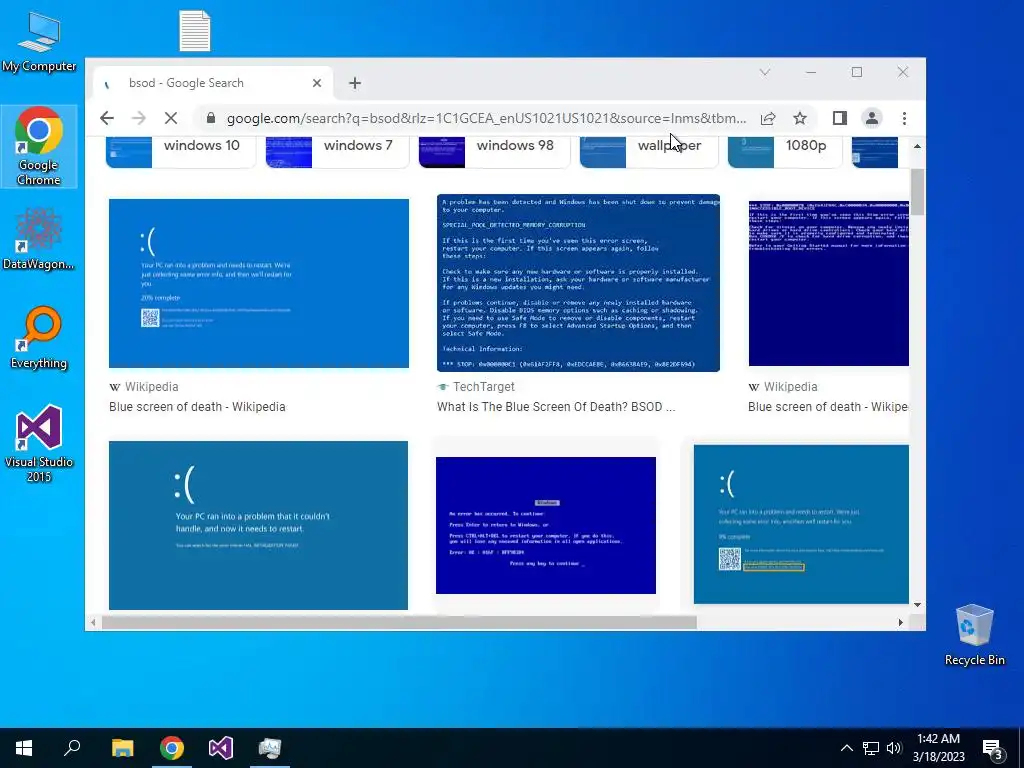Click the horizontal scrollbar thumb
Image resolution: width=1024 pixels, height=768 pixels.
[399, 622]
